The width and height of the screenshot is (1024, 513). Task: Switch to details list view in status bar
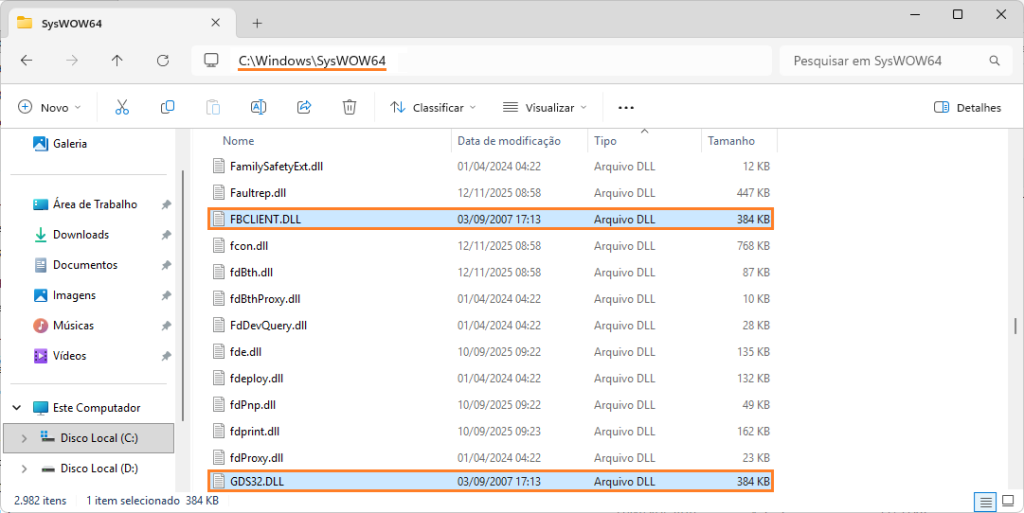(x=984, y=500)
